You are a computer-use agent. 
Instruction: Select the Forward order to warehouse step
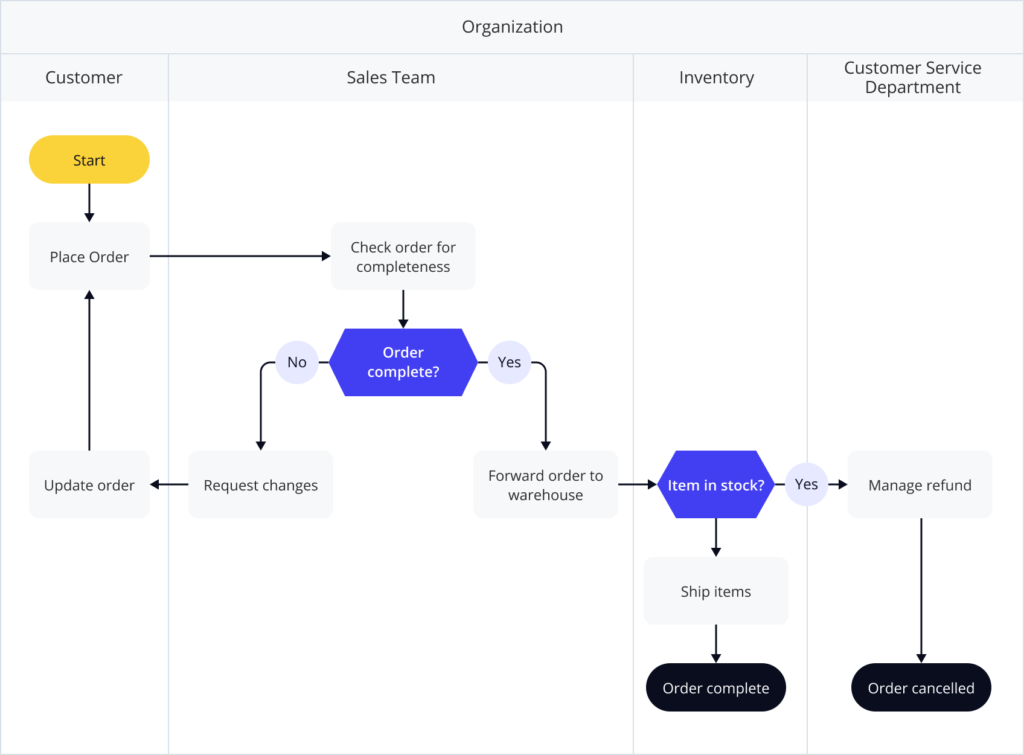point(545,485)
